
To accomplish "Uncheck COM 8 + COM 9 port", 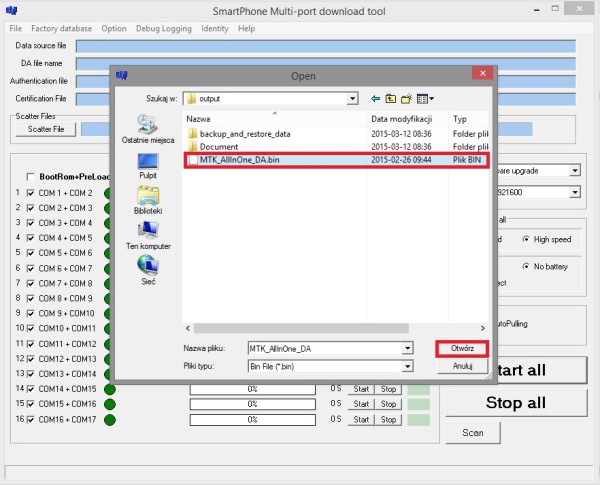I will [30, 298].
